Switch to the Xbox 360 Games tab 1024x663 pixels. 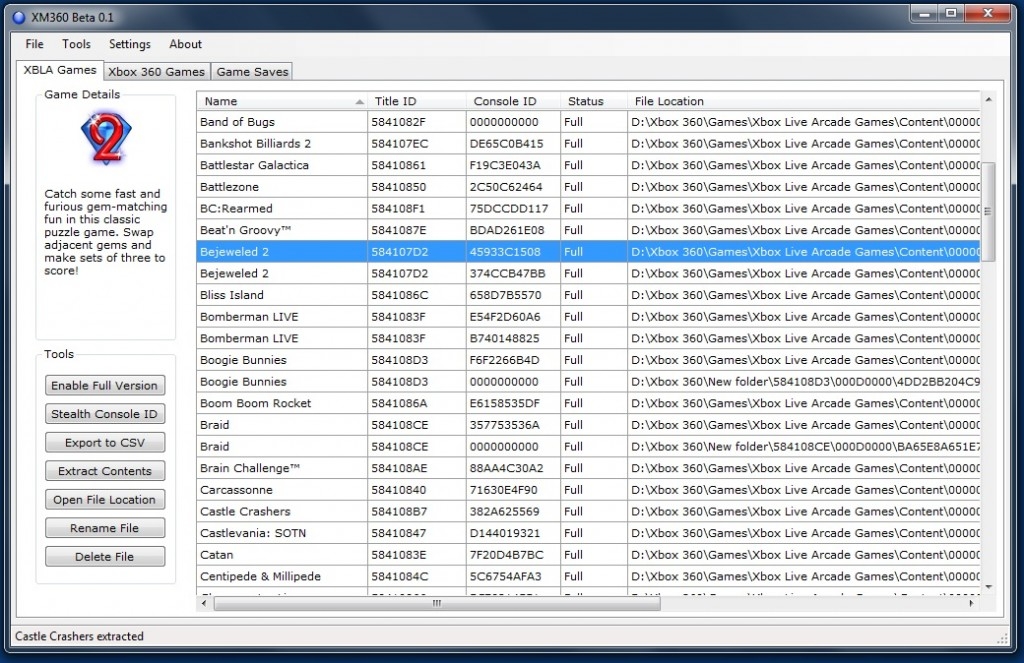[156, 72]
